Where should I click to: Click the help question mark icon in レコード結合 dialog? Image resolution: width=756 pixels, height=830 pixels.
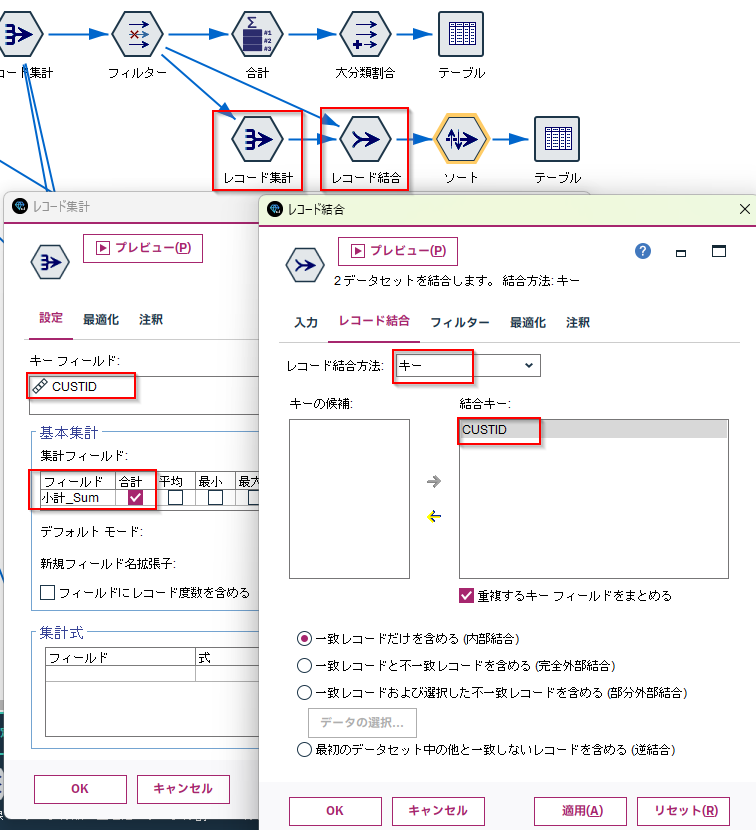tap(643, 251)
